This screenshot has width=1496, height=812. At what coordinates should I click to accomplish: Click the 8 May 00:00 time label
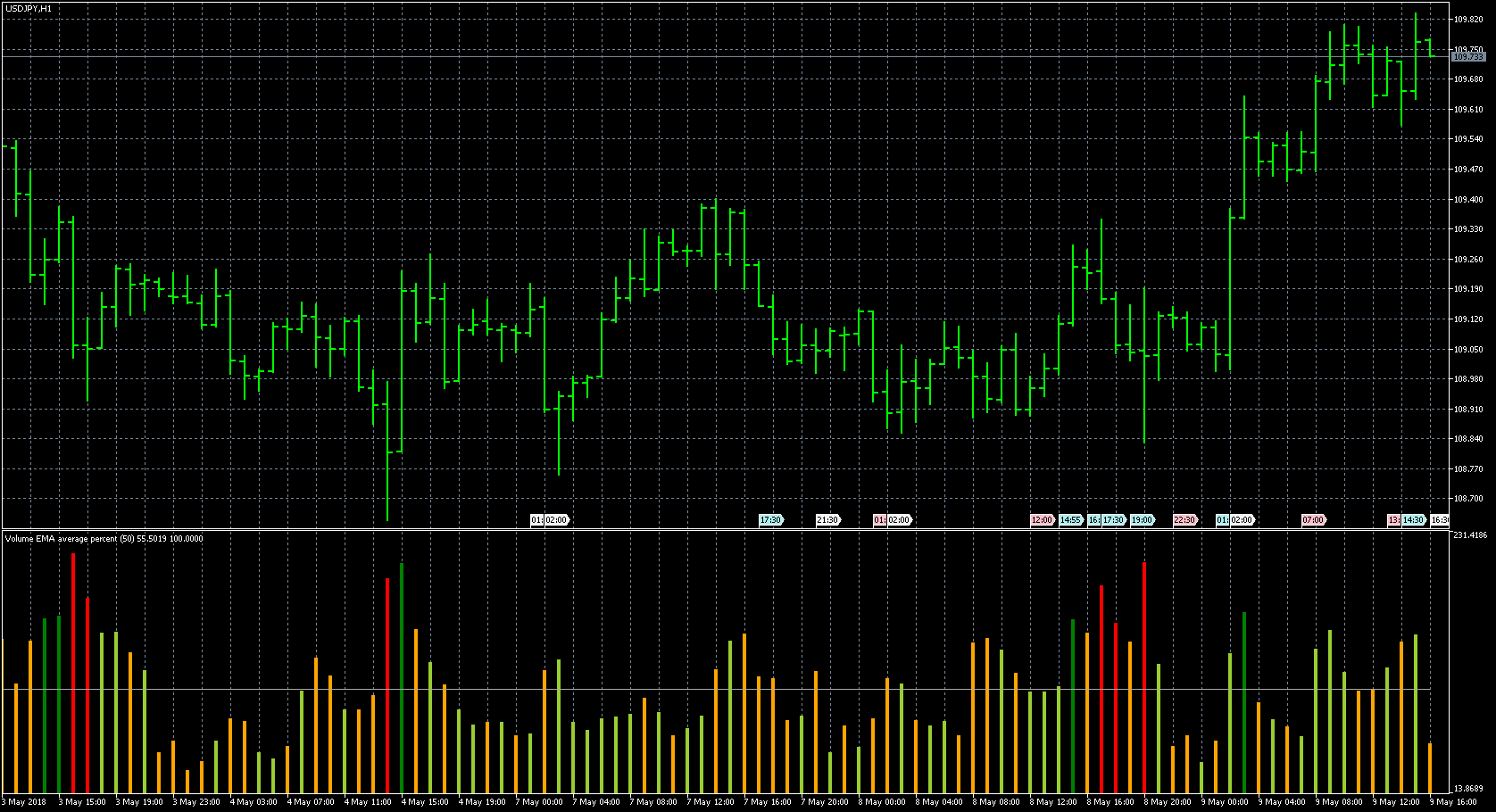[882, 802]
